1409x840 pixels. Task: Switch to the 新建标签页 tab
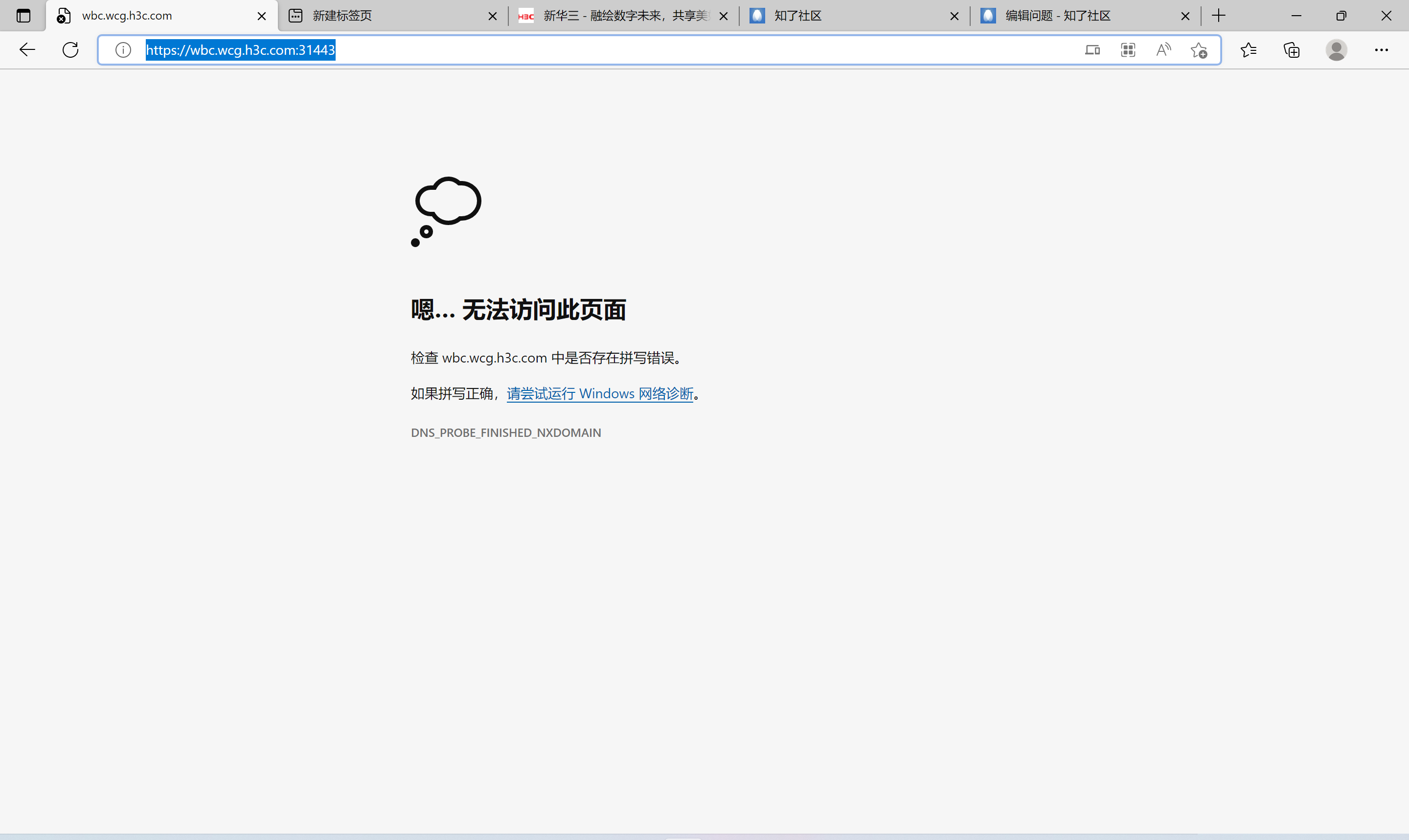[385, 16]
